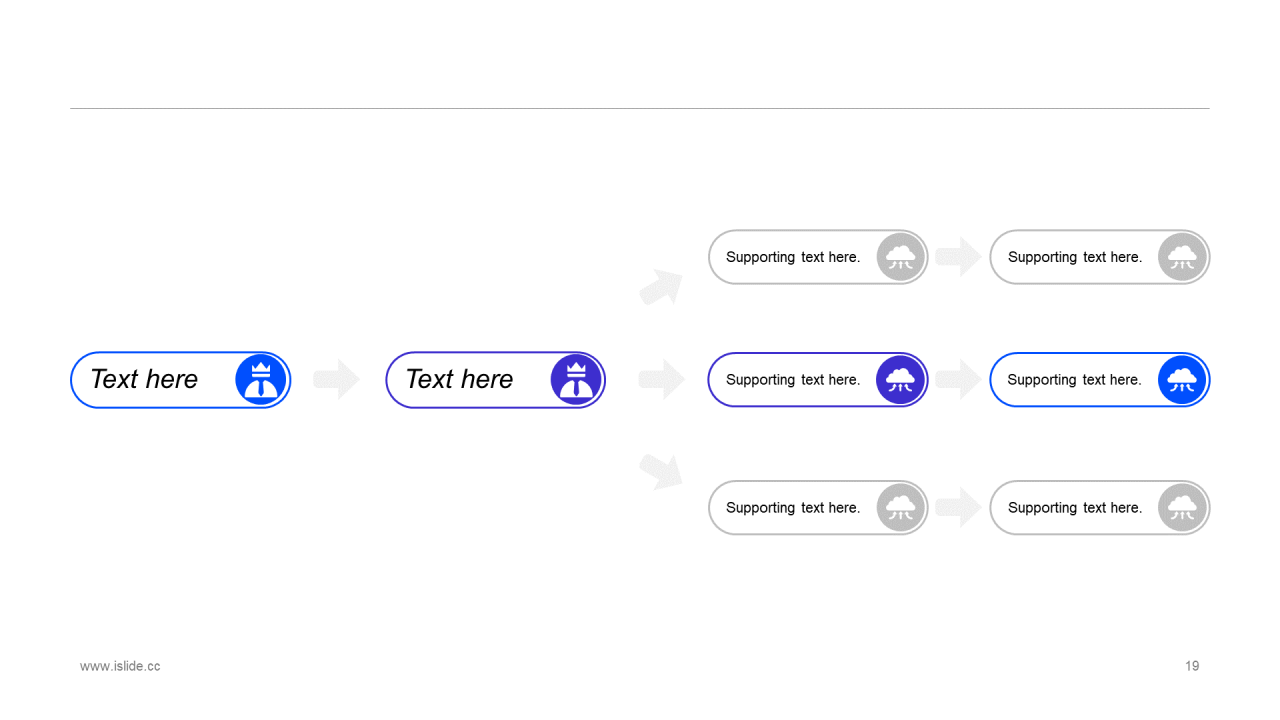
Task: Open the www.islide.cc footer link
Action: pyautogui.click(x=120, y=666)
